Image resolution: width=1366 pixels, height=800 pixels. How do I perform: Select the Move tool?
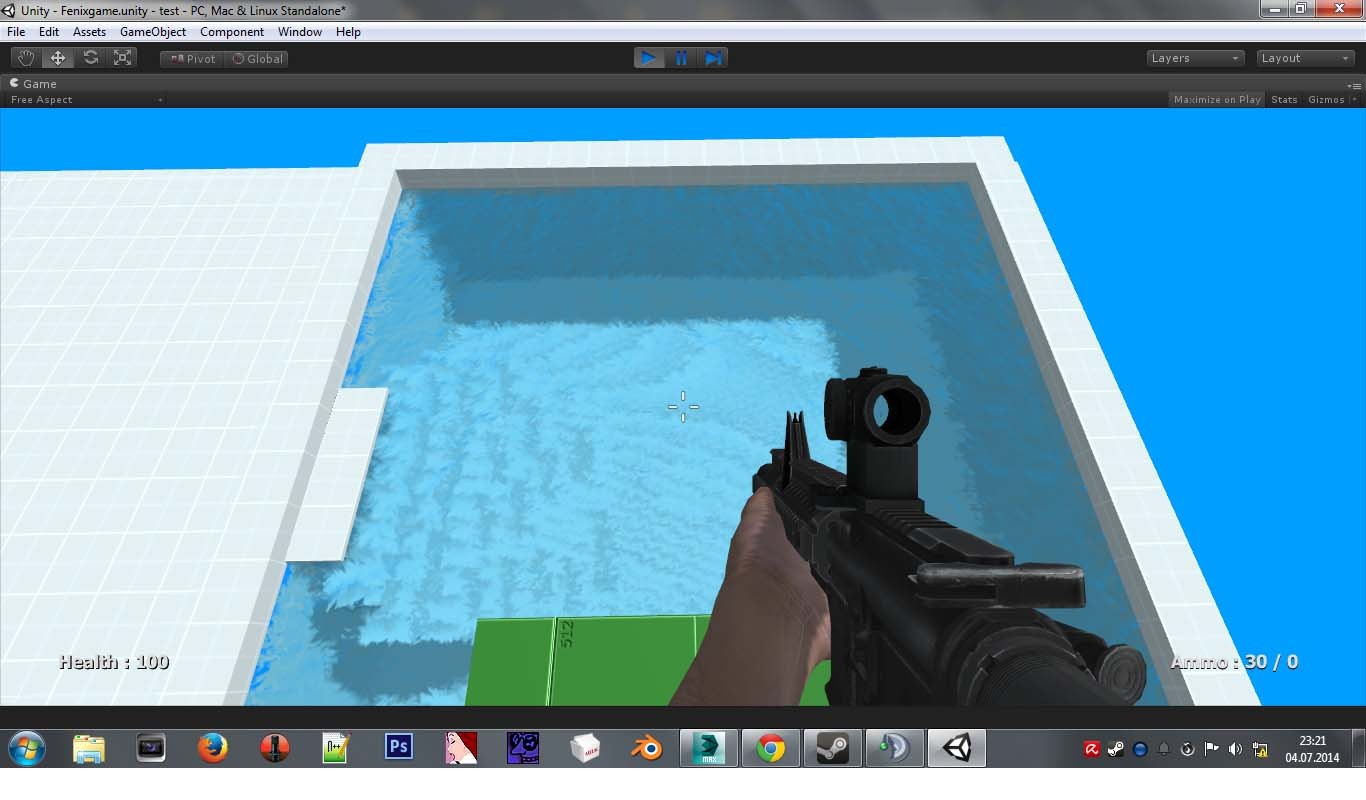(57, 57)
